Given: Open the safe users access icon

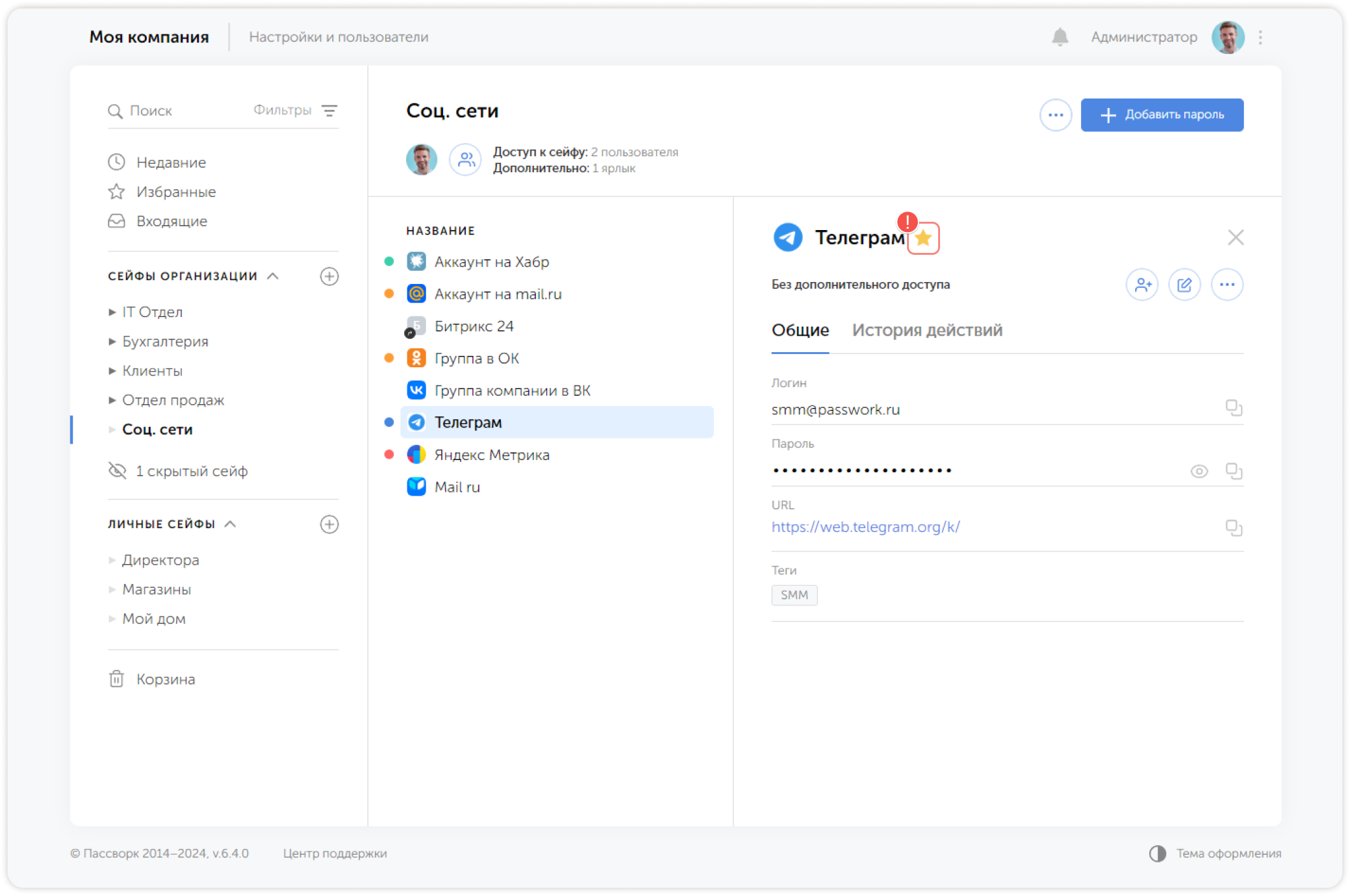Looking at the screenshot, I should point(466,160).
